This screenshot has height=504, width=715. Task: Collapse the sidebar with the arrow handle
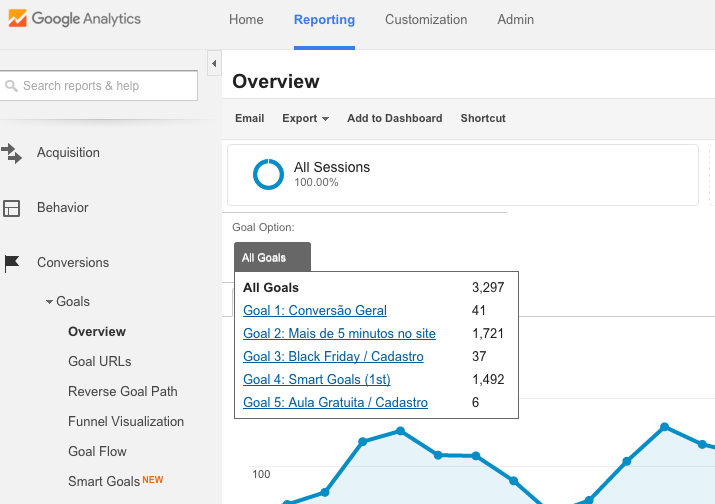[214, 64]
